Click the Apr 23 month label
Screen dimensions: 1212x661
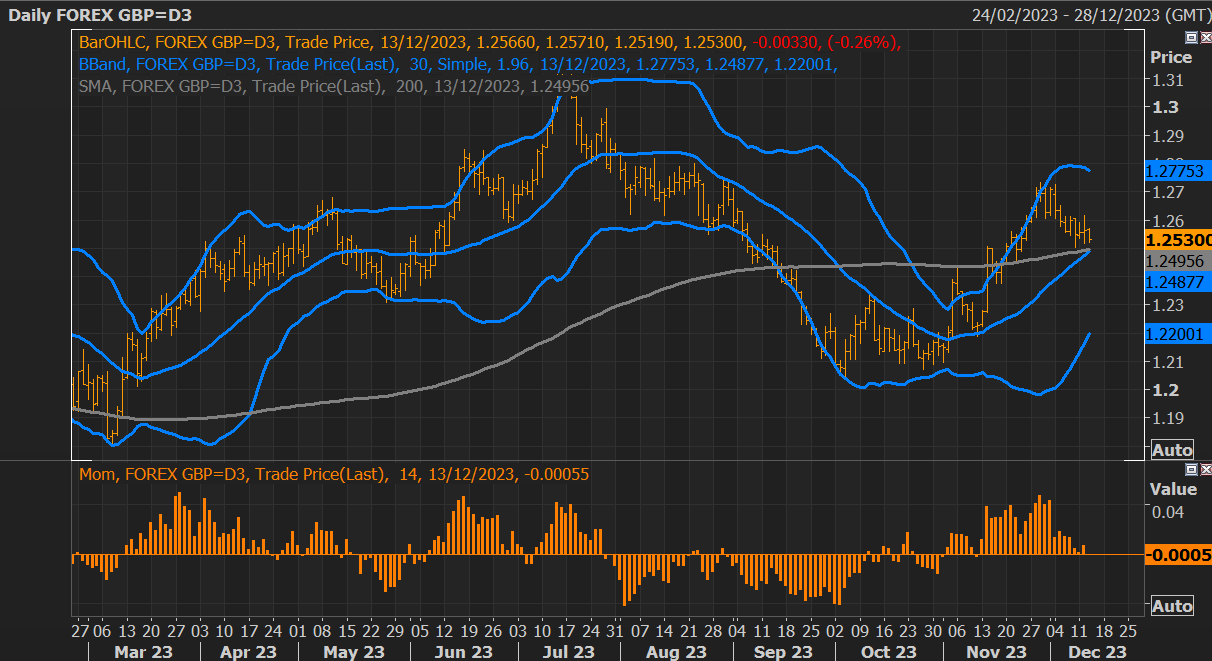click(x=247, y=652)
